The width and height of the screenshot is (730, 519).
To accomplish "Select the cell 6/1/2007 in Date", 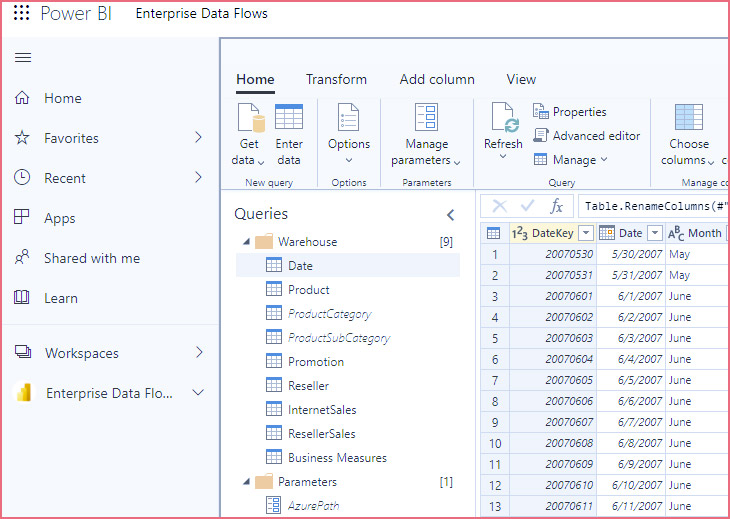I will click(x=631, y=296).
